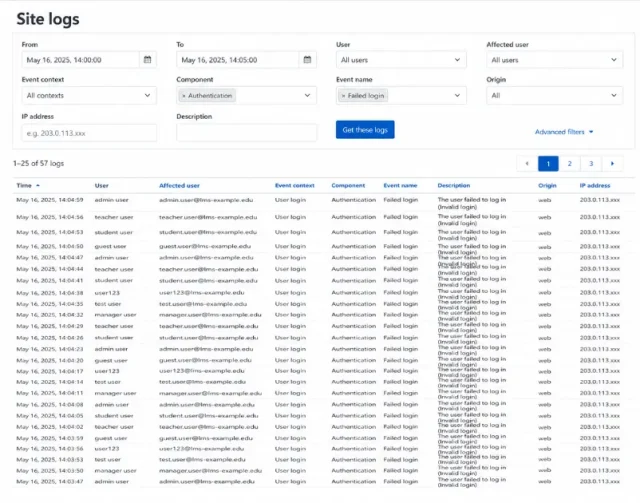Image resolution: width=640 pixels, height=503 pixels.
Task: Select timestamp May 16, 2025, 14:04:23
Action: click(49, 349)
